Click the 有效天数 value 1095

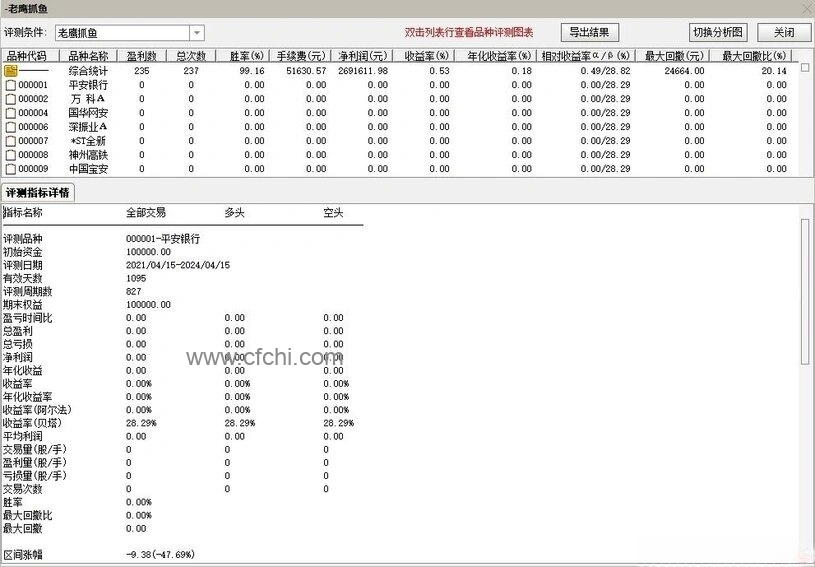pyautogui.click(x=136, y=279)
